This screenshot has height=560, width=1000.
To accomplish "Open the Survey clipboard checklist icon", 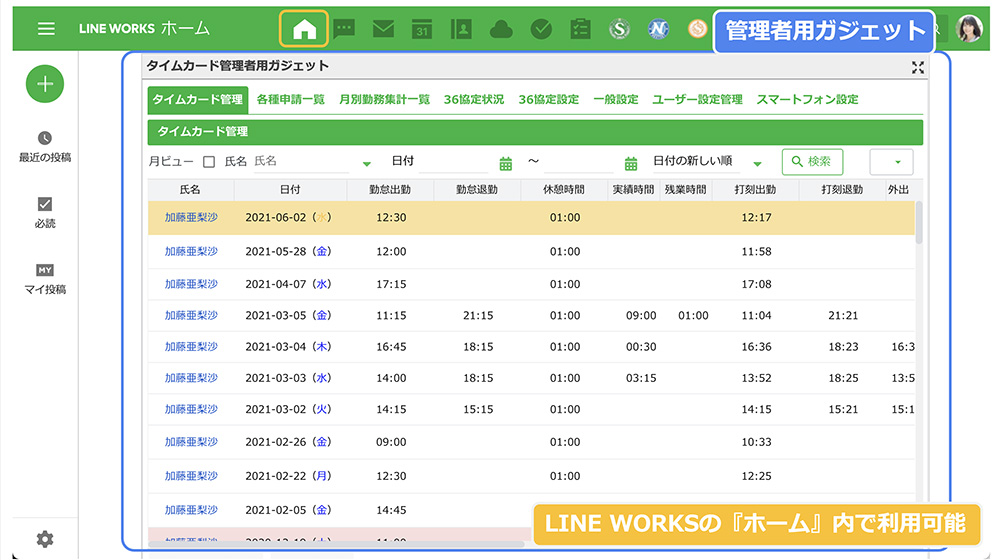I will coord(580,29).
